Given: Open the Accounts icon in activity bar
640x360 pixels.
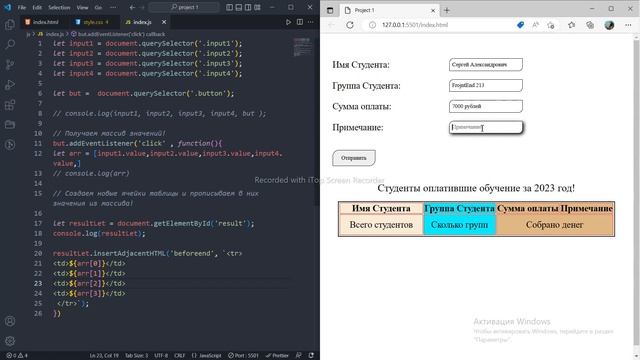Looking at the screenshot, I should click(x=10, y=321).
